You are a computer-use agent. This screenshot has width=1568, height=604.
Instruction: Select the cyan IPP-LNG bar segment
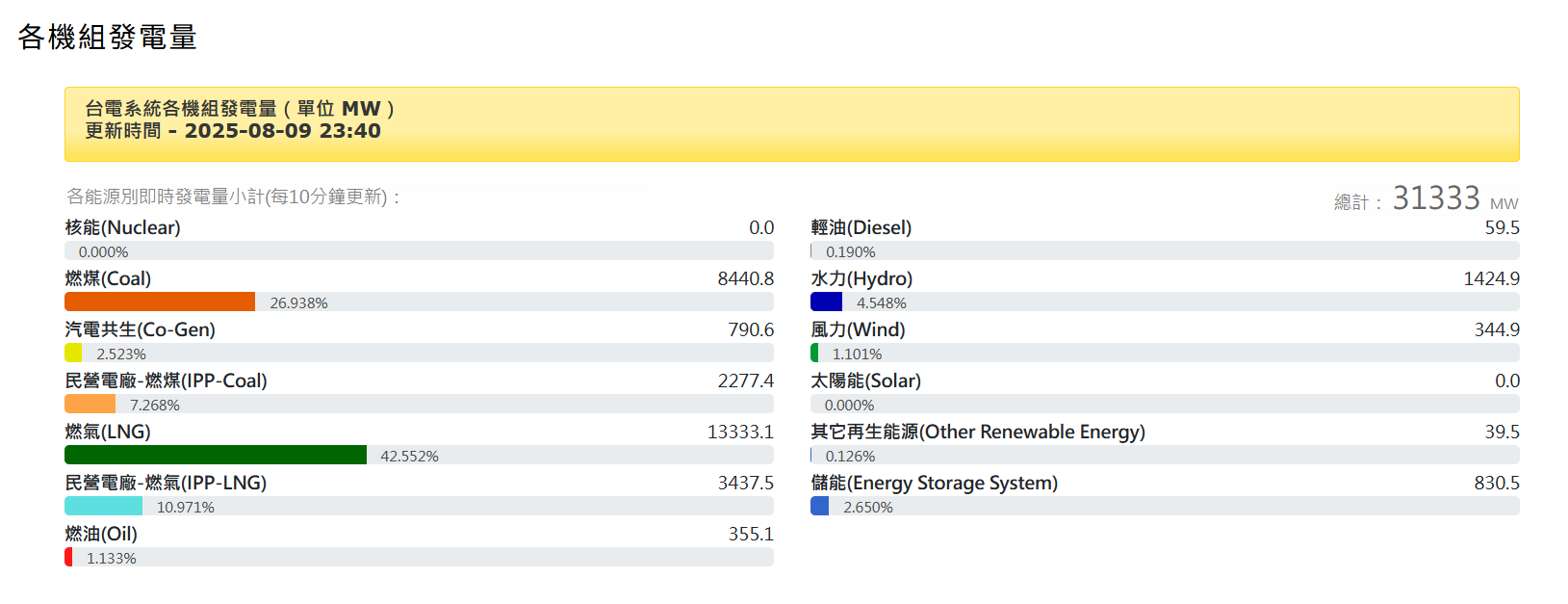click(103, 507)
